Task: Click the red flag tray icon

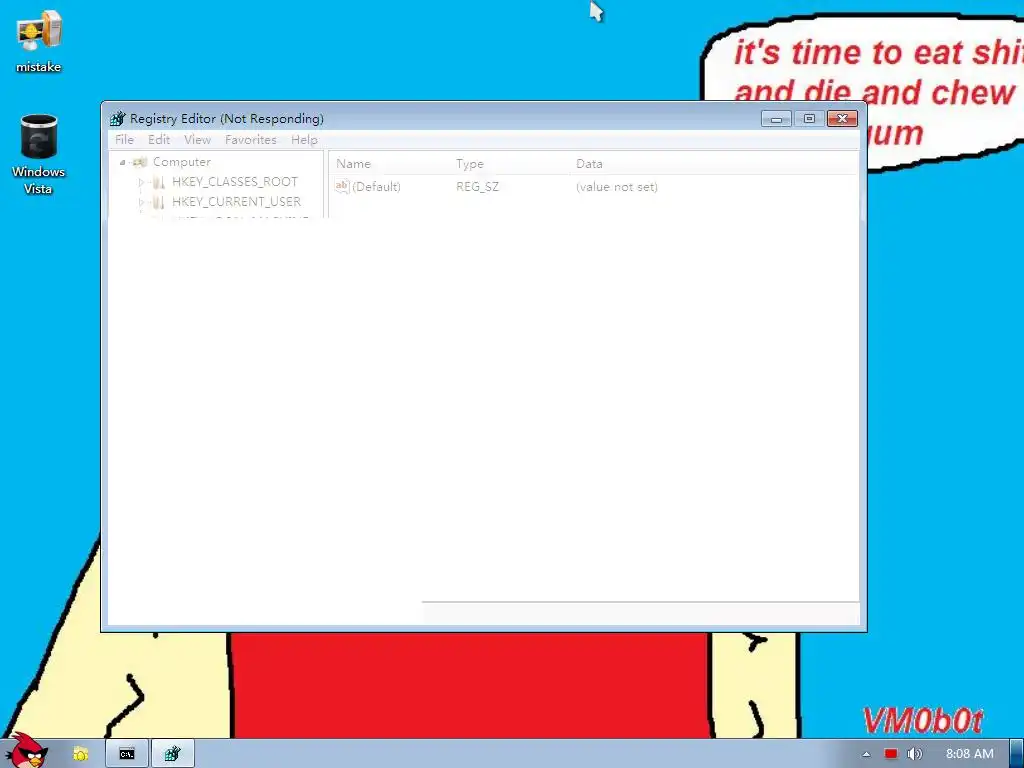Action: 891,754
